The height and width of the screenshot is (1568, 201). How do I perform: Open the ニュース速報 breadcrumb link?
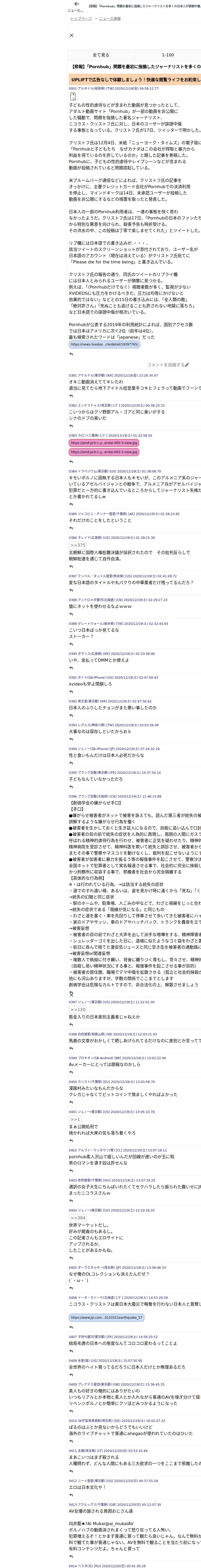click(110, 19)
